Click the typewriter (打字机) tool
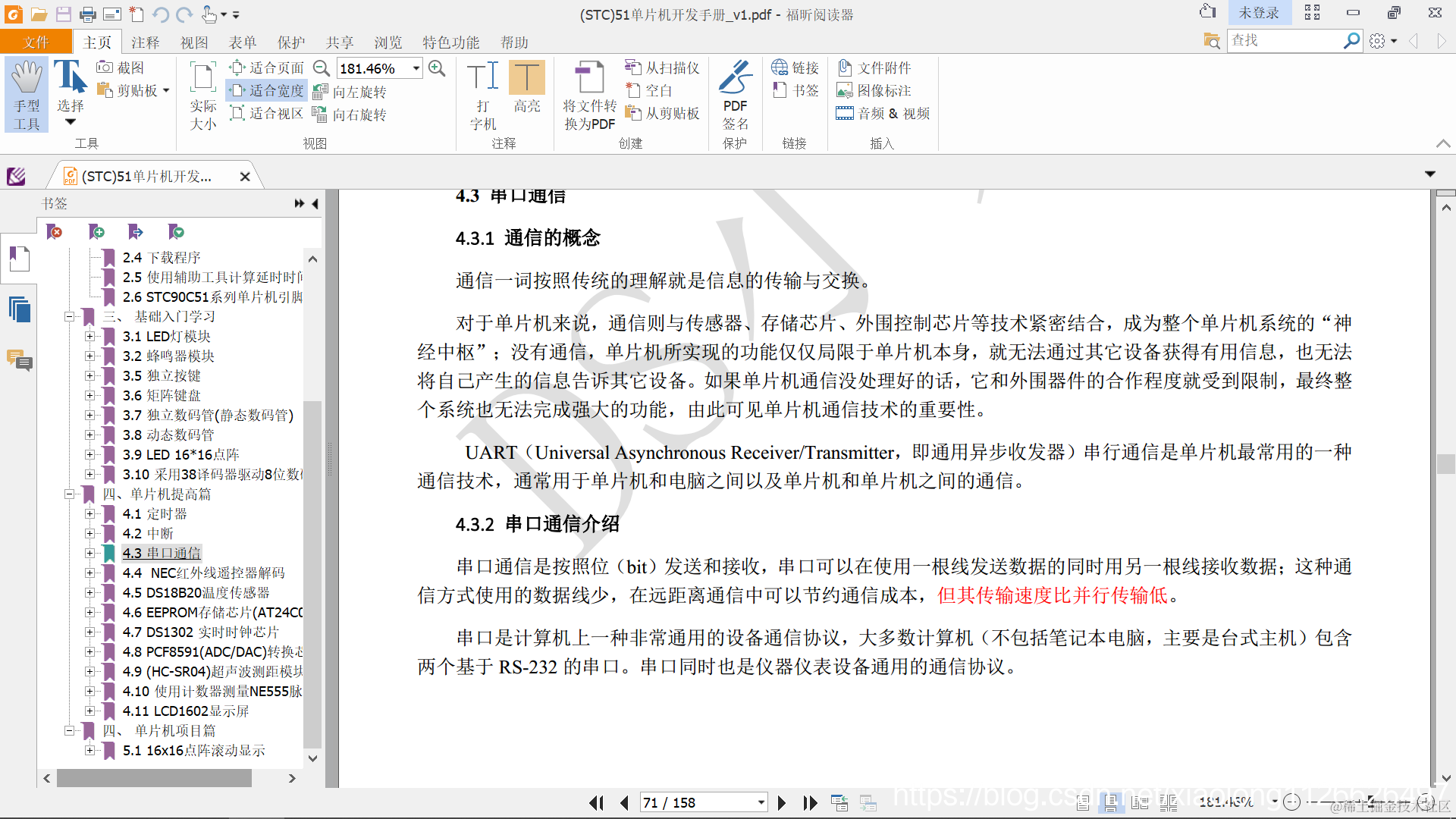 [x=482, y=94]
